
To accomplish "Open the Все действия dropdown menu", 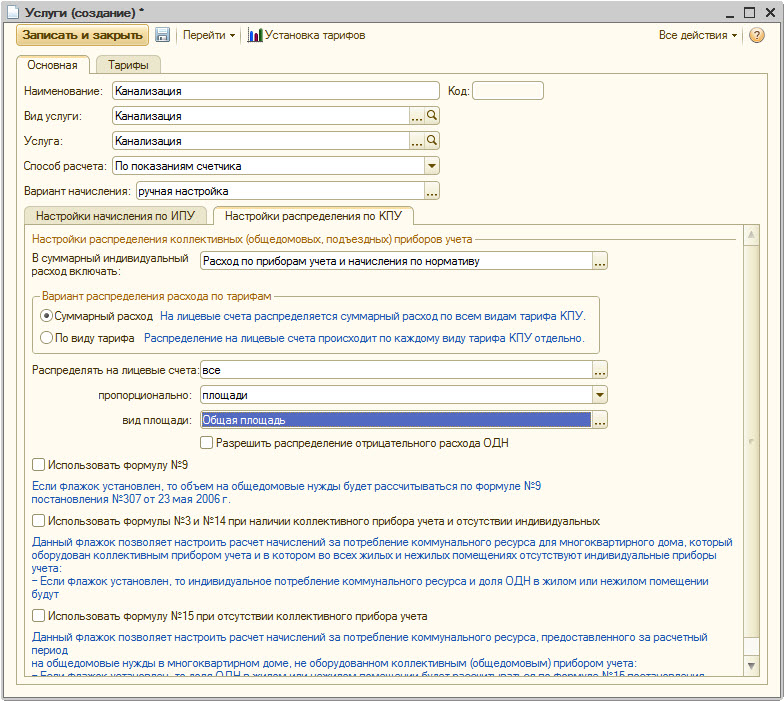I will tap(698, 35).
